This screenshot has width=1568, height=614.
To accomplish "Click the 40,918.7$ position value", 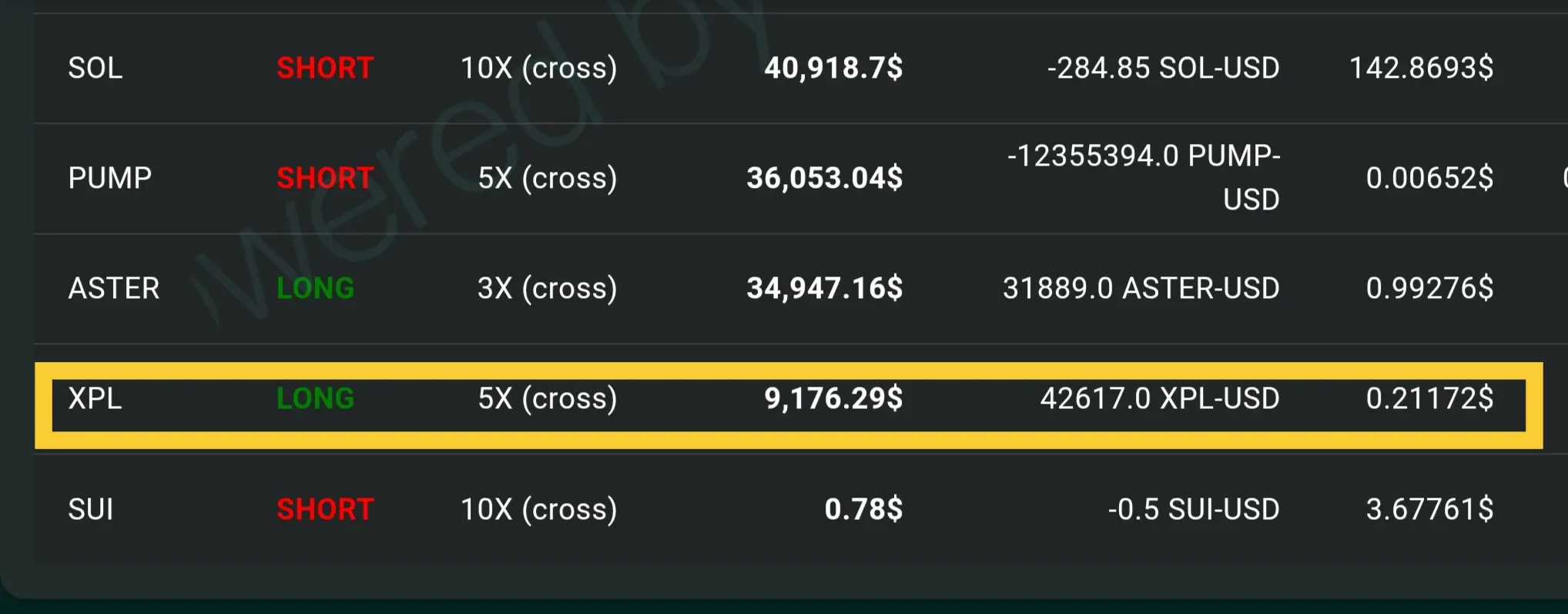I will (x=833, y=69).
